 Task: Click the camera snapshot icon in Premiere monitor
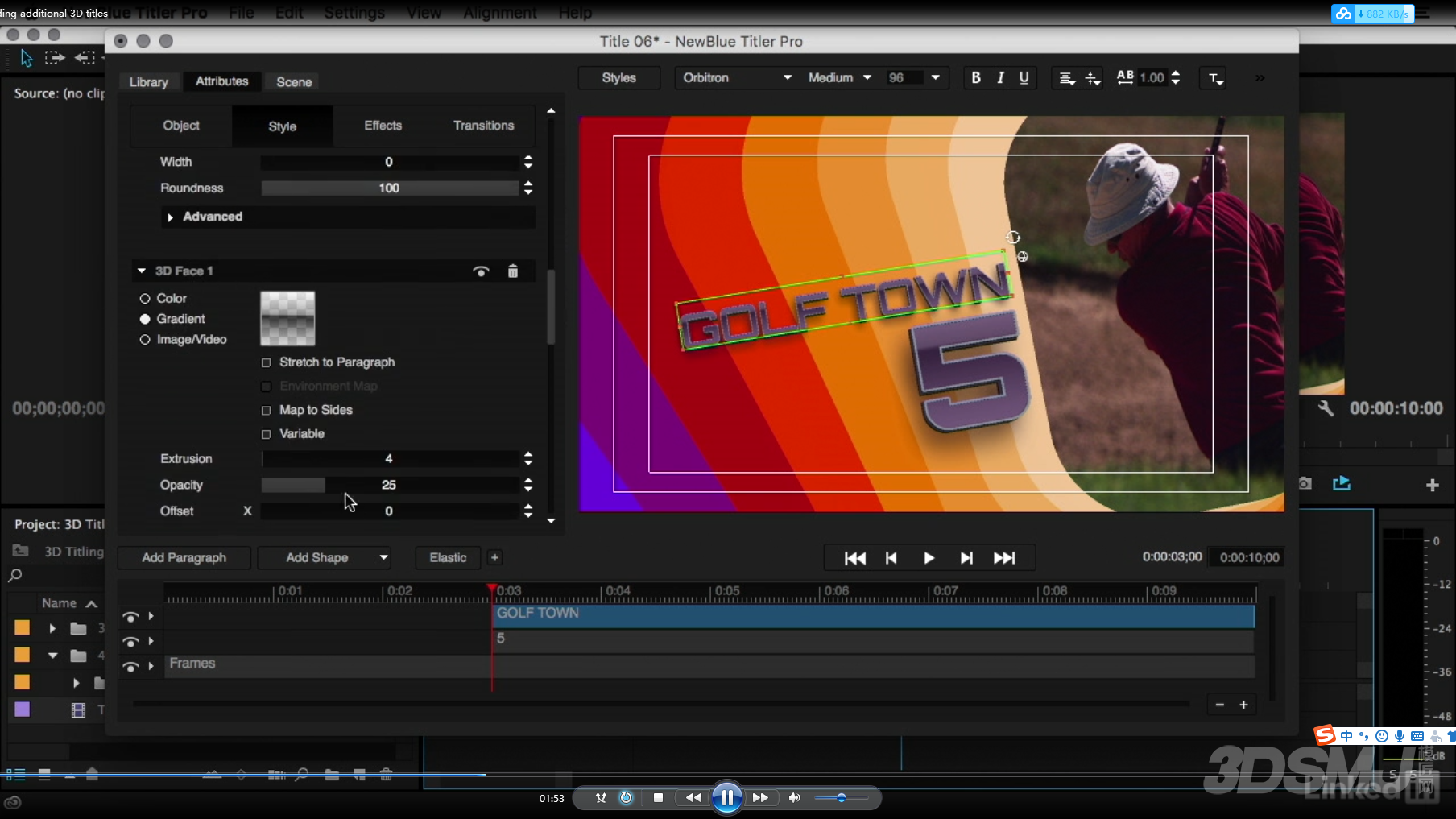(1305, 483)
